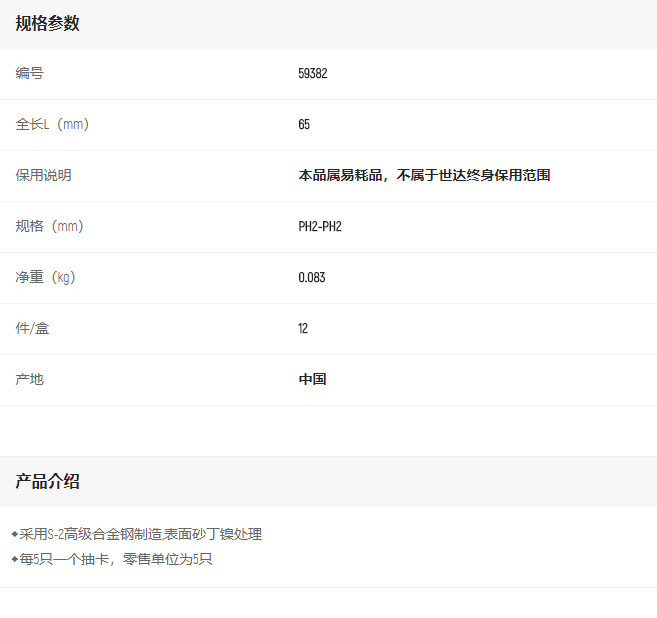Select the 规格(mm) label
657x618 pixels.
click(50, 227)
